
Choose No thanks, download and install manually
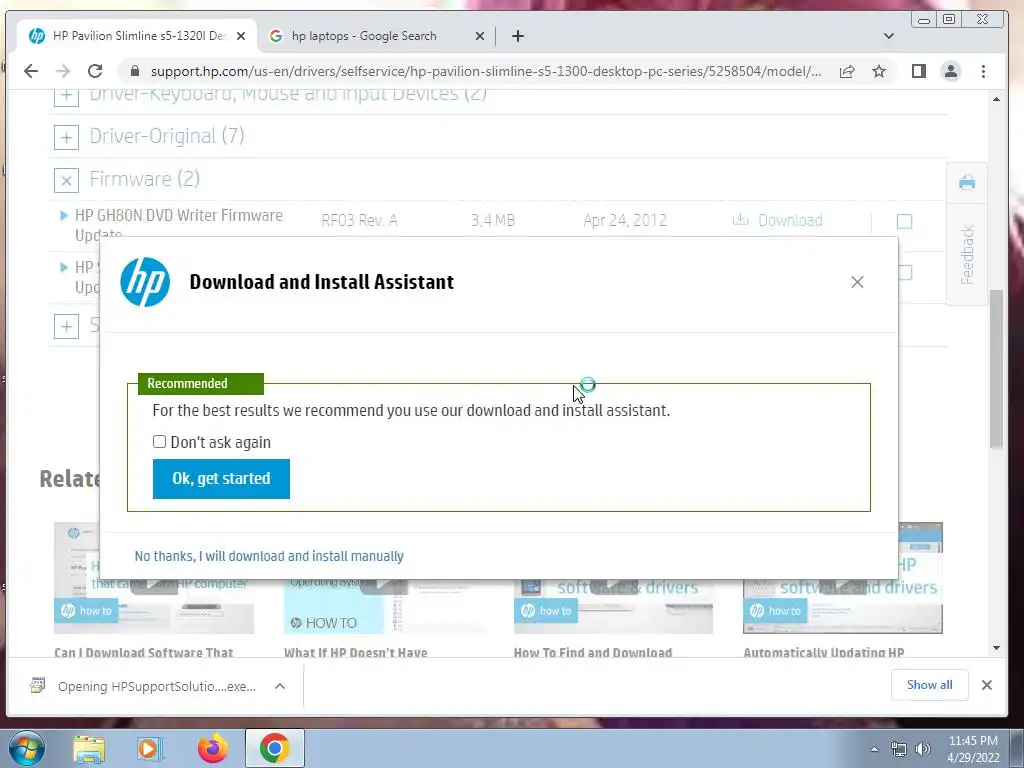(x=269, y=556)
